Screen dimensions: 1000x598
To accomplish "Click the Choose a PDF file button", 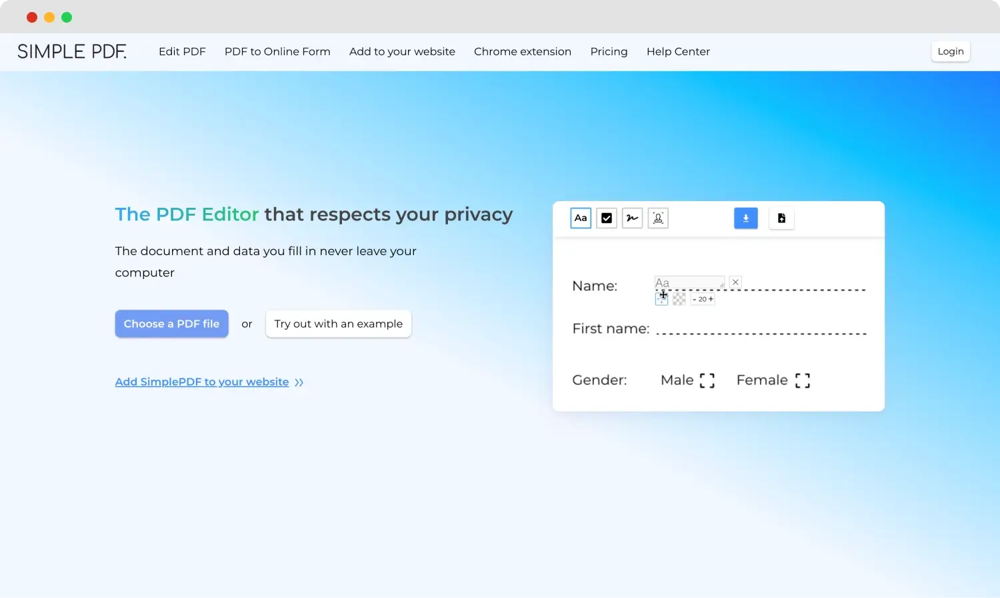I will pos(171,323).
